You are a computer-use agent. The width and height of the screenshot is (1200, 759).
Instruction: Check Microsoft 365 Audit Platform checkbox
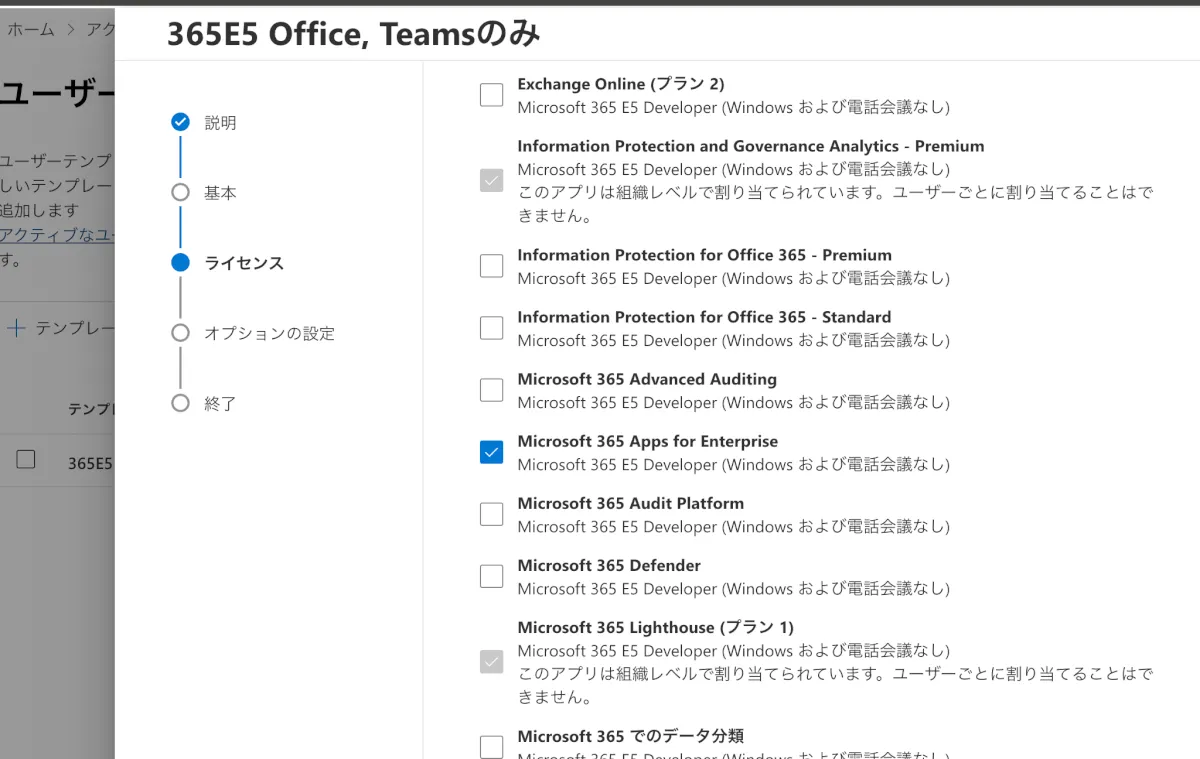tap(491, 514)
